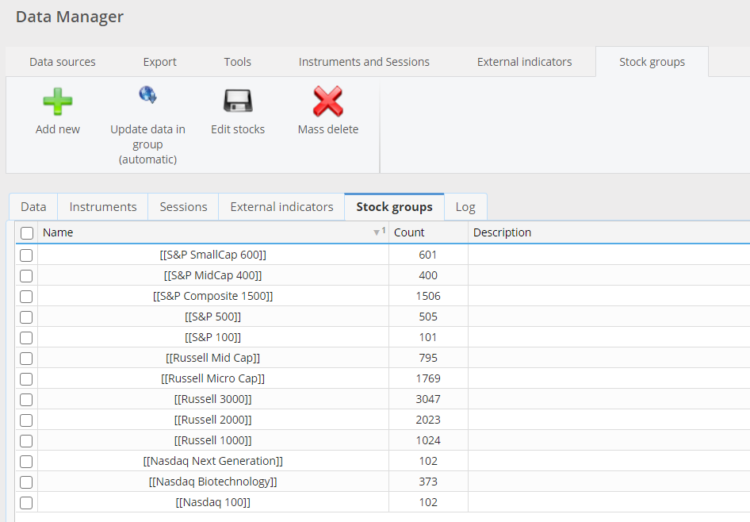The image size is (750, 522).
Task: Check the box for S&P MidCap 400
Action: 26,276
